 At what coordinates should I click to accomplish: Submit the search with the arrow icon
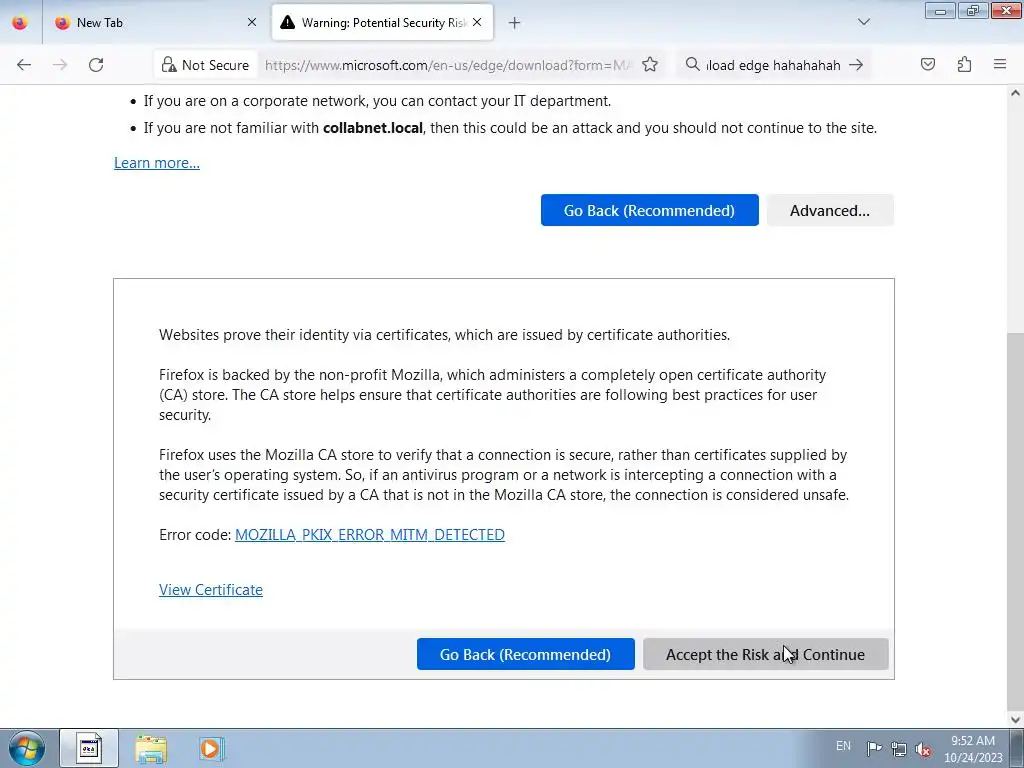click(x=856, y=65)
